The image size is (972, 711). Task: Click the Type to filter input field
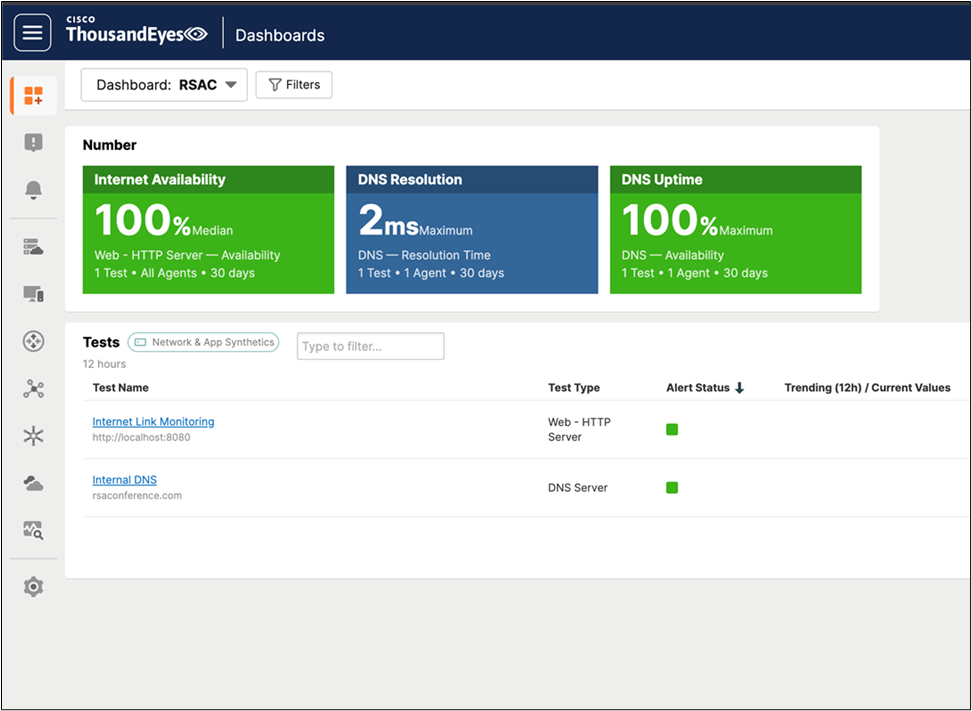pyautogui.click(x=371, y=346)
